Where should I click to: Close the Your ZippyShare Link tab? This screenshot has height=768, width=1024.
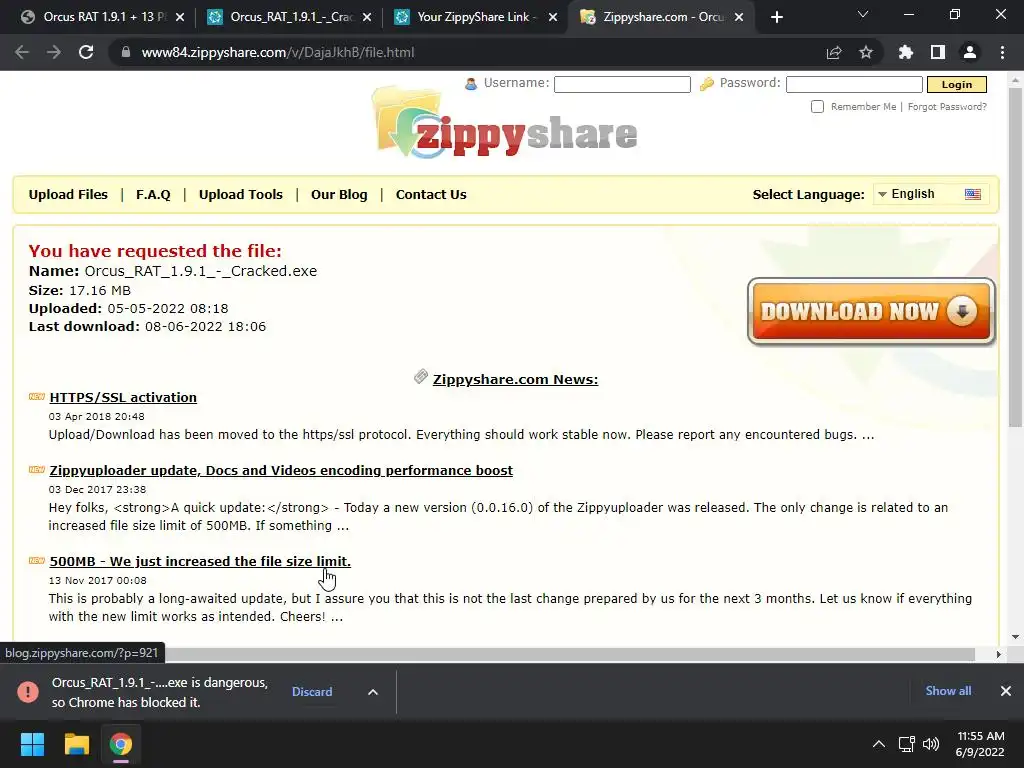(x=553, y=17)
